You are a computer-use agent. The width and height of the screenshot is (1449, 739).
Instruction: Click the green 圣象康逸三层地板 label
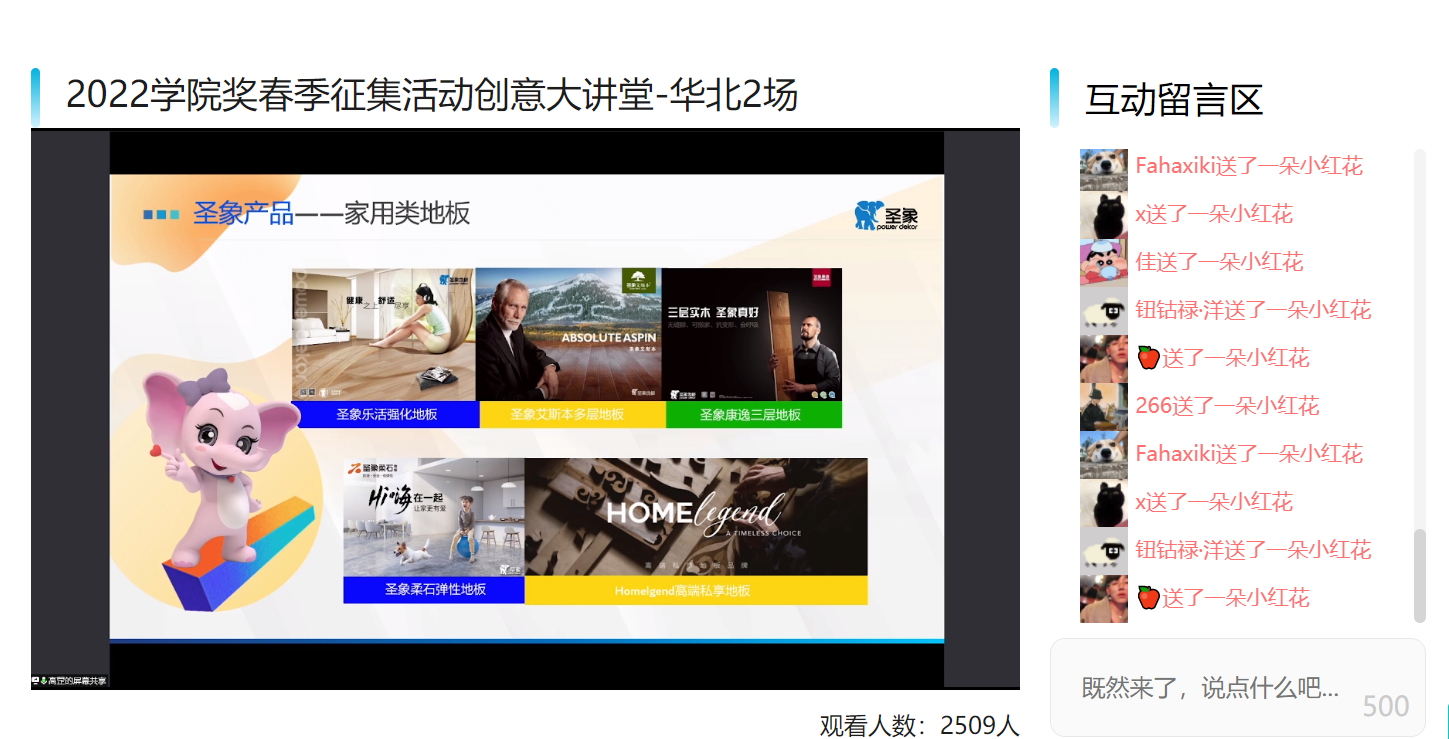(754, 415)
